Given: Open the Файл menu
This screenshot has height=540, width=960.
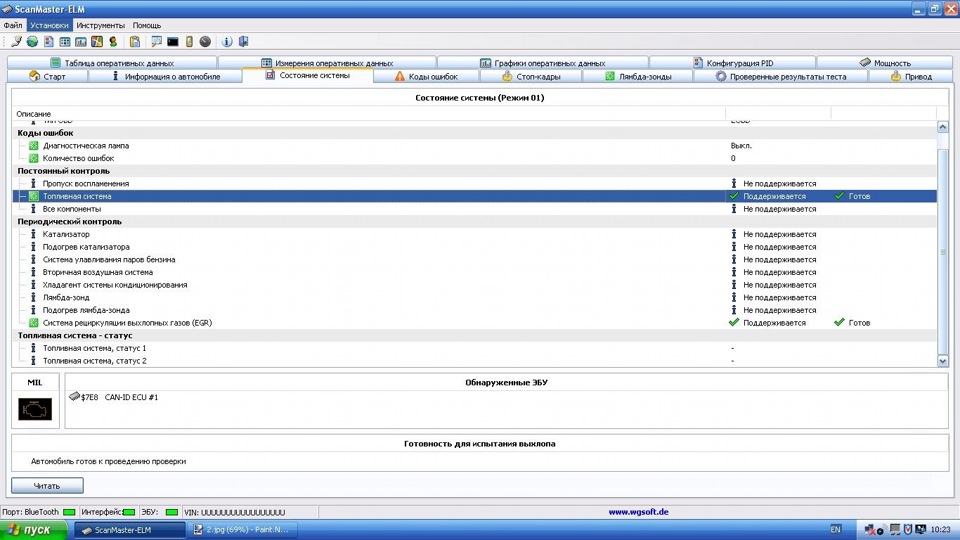Looking at the screenshot, I should pos(13,25).
